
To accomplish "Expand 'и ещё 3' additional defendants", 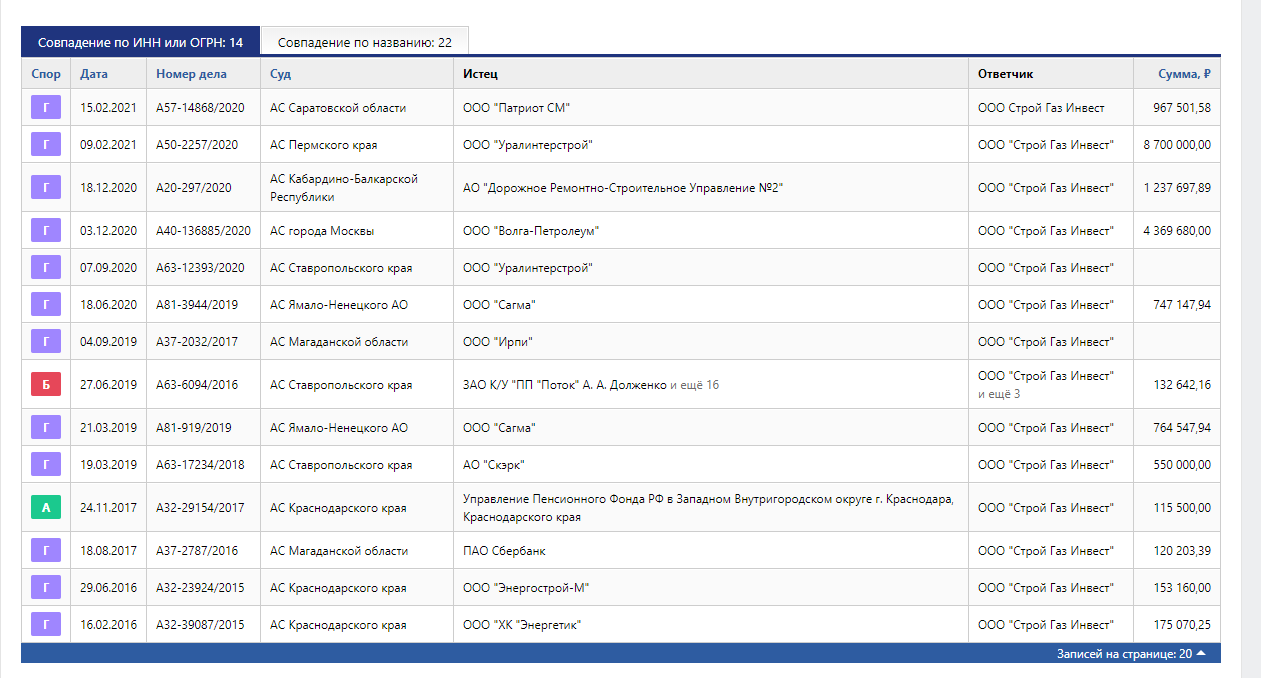I will tap(999, 394).
